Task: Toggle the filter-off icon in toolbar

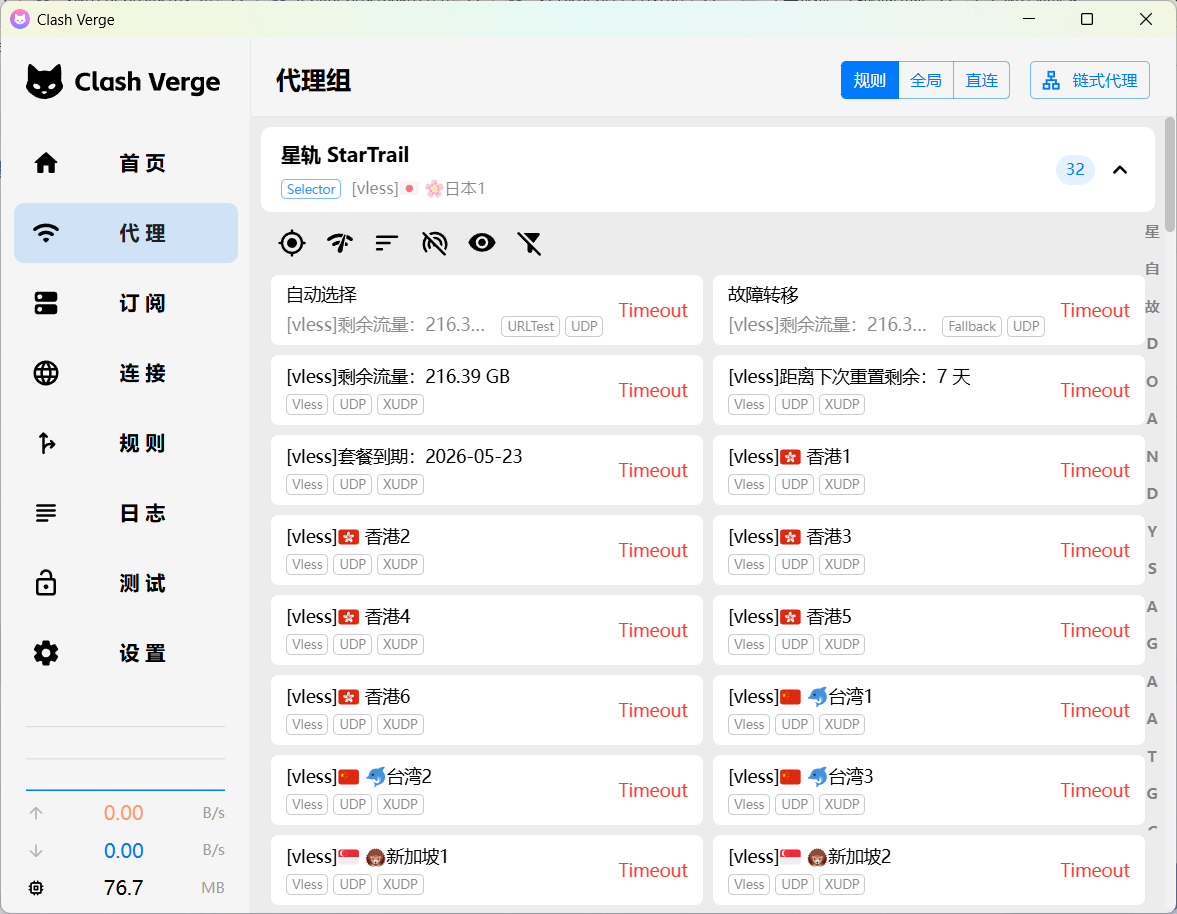Action: pos(529,242)
